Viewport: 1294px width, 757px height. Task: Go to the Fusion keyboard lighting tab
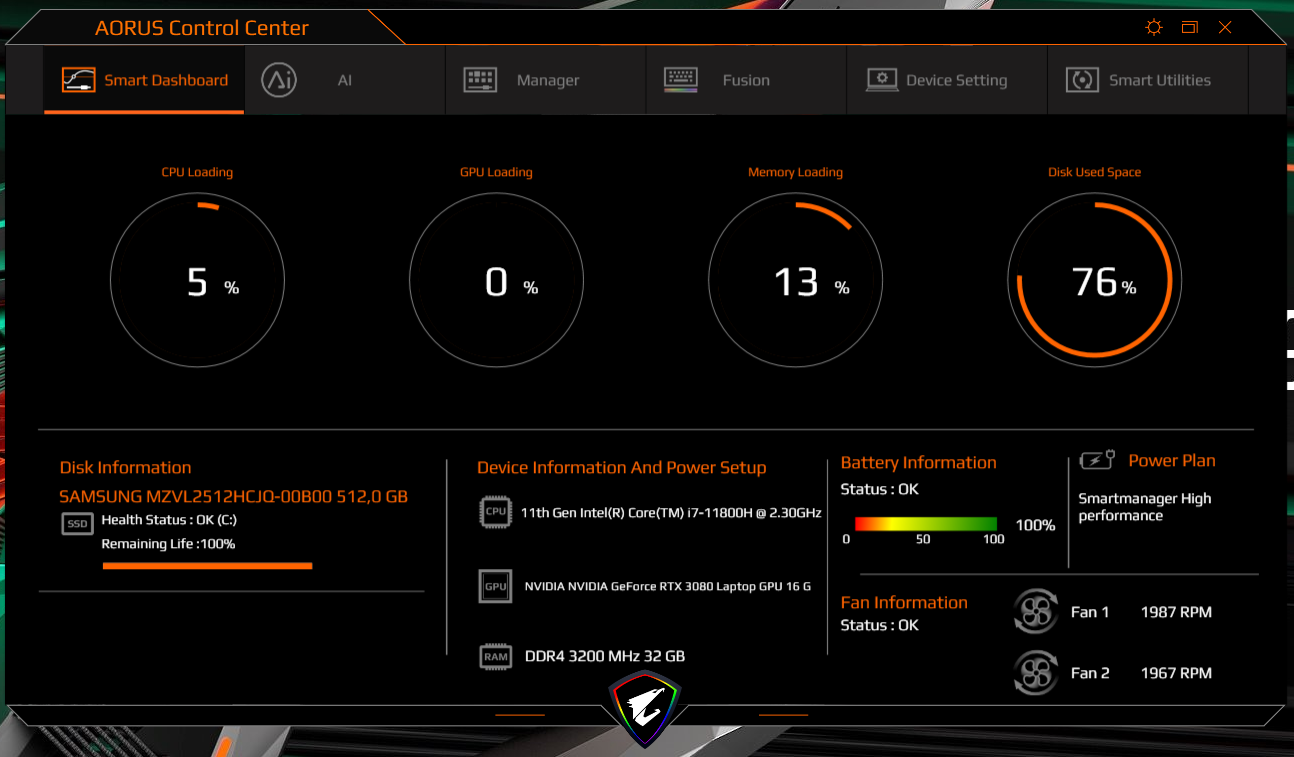745,80
